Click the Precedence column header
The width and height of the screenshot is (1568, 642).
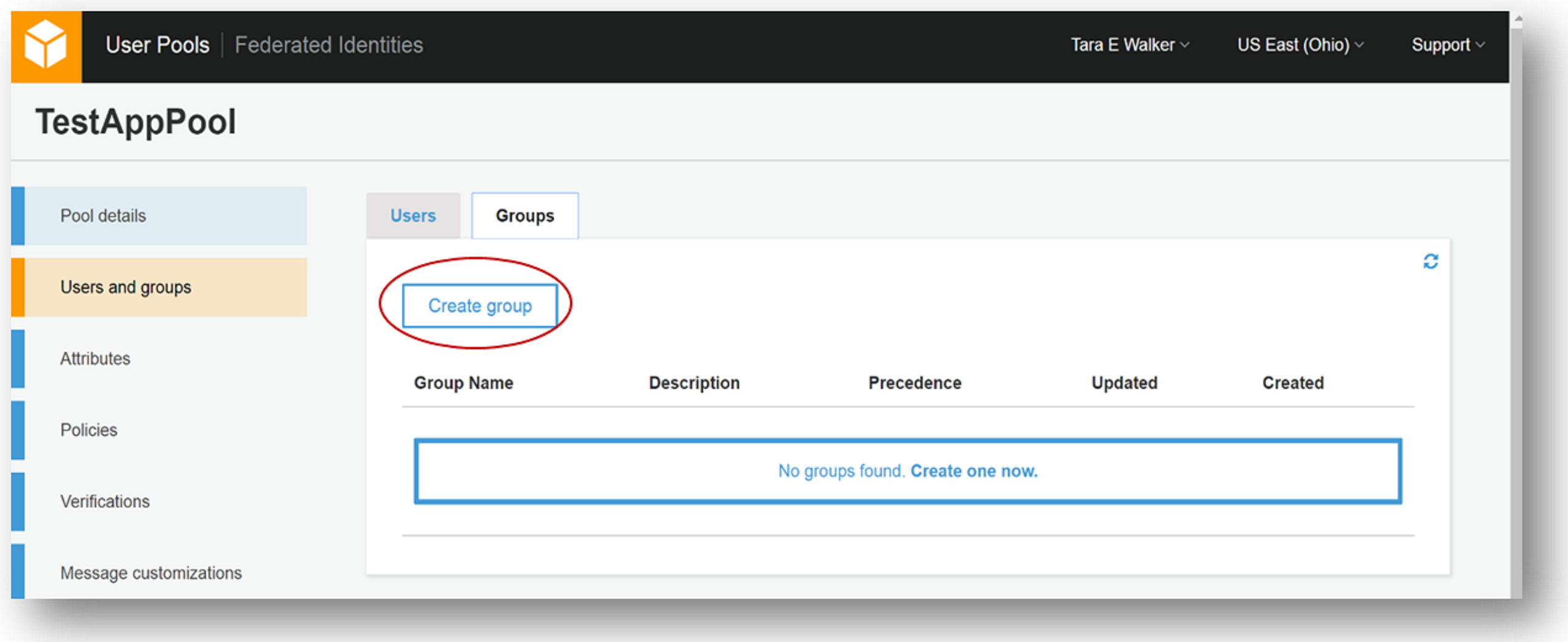coord(914,383)
